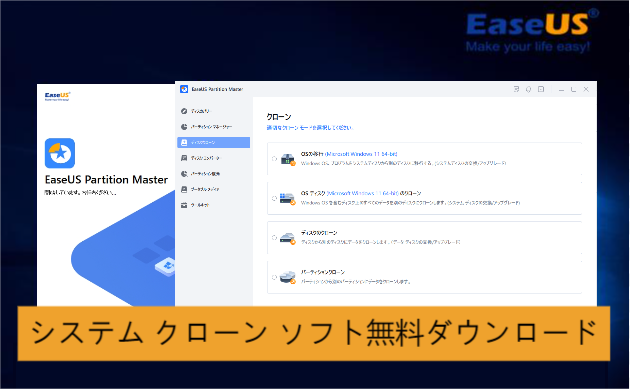Screen dimensions: 630x389
Task: Maximize the EaseUS Partition Master window
Action: 573,89
